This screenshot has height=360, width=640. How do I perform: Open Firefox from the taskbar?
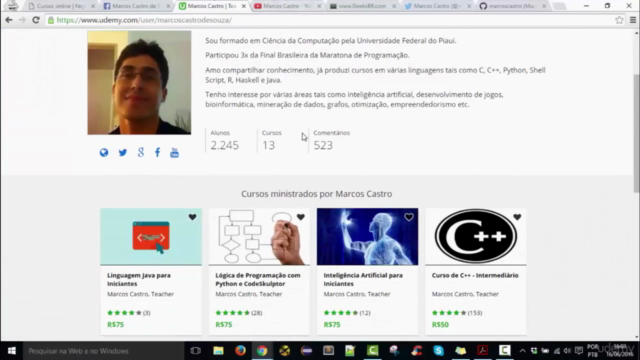240,351
